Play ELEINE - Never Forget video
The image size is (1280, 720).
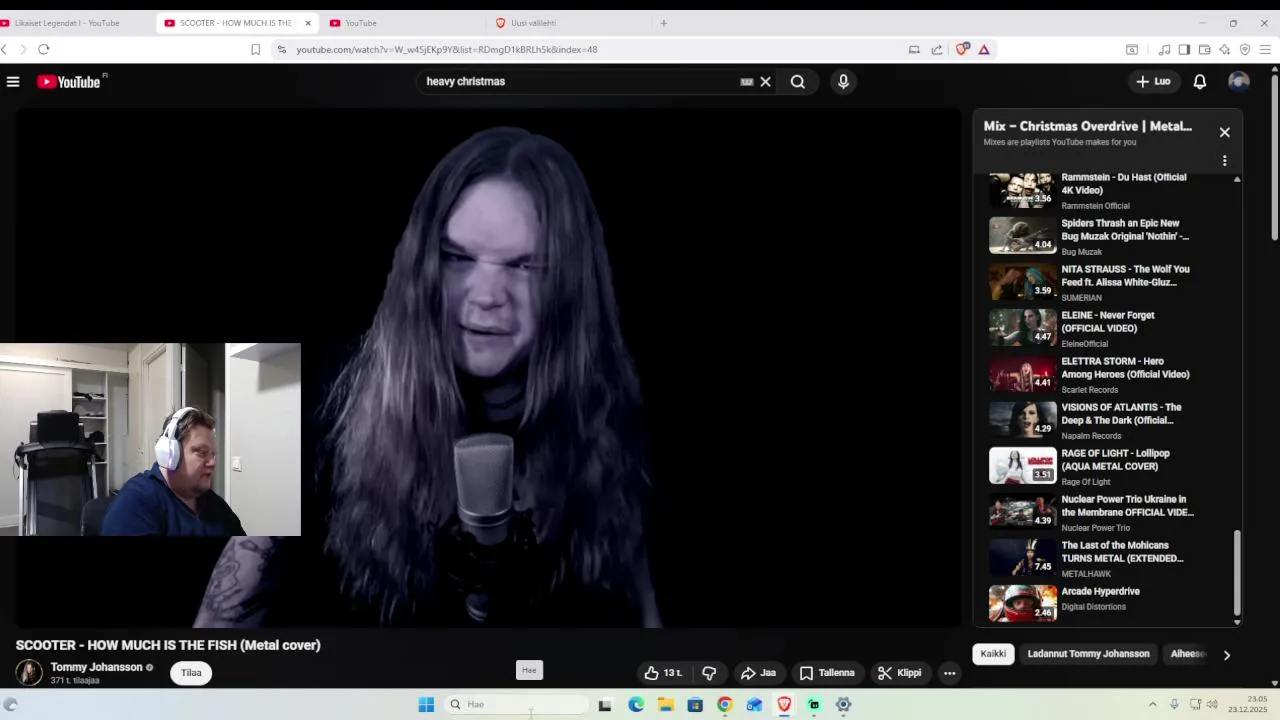point(1092,328)
